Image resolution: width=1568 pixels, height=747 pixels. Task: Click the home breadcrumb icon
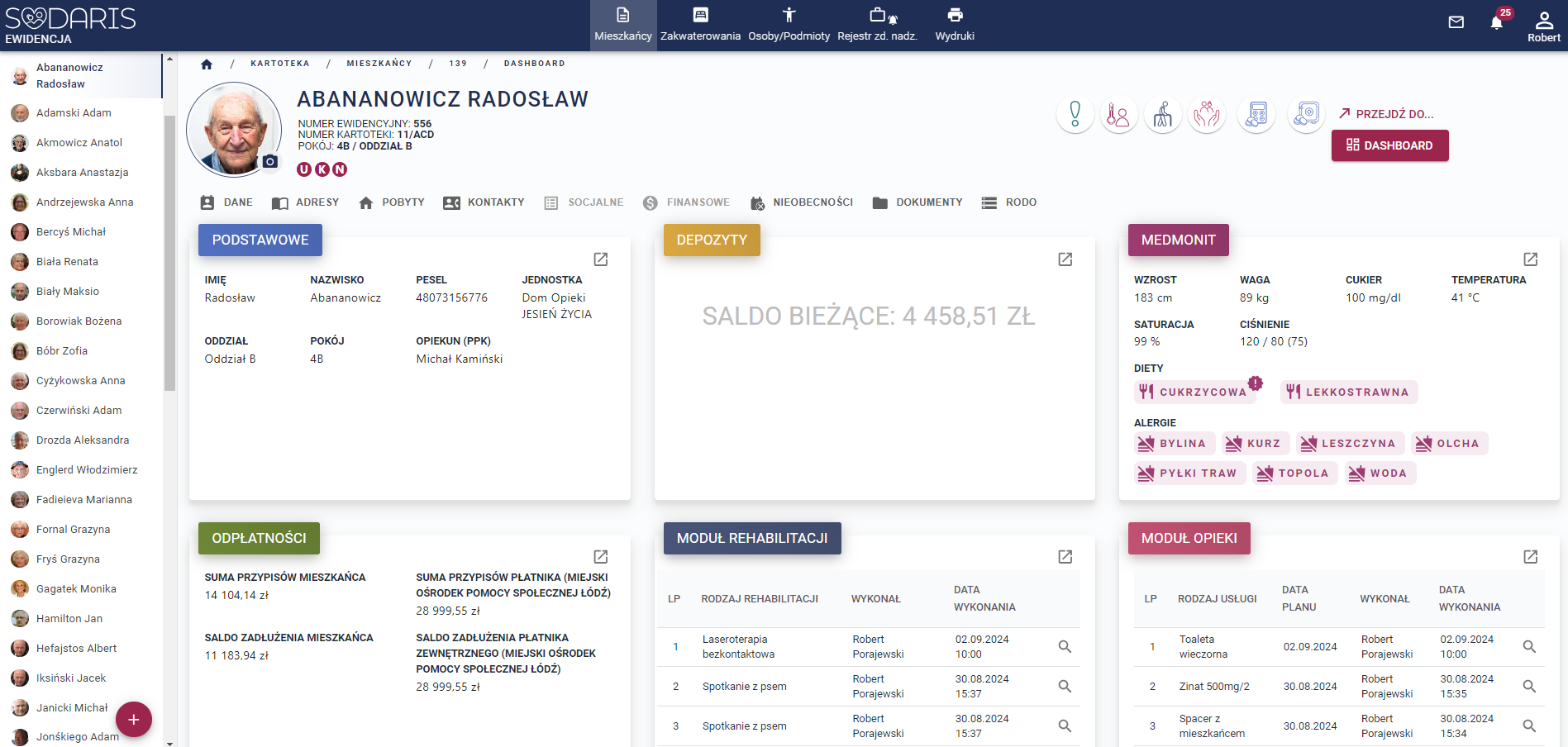pyautogui.click(x=207, y=64)
